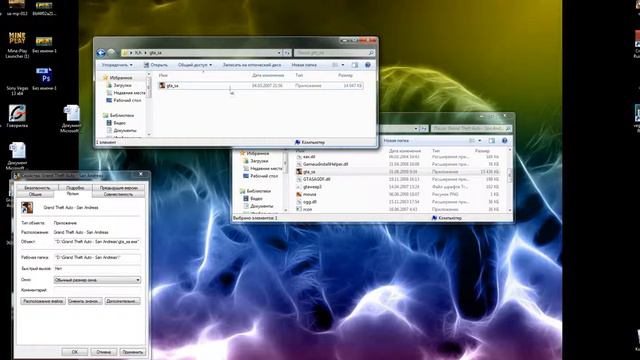Open the view options arrow in the gta_sa window
The image size is (640, 360).
pyautogui.click(x=342, y=65)
